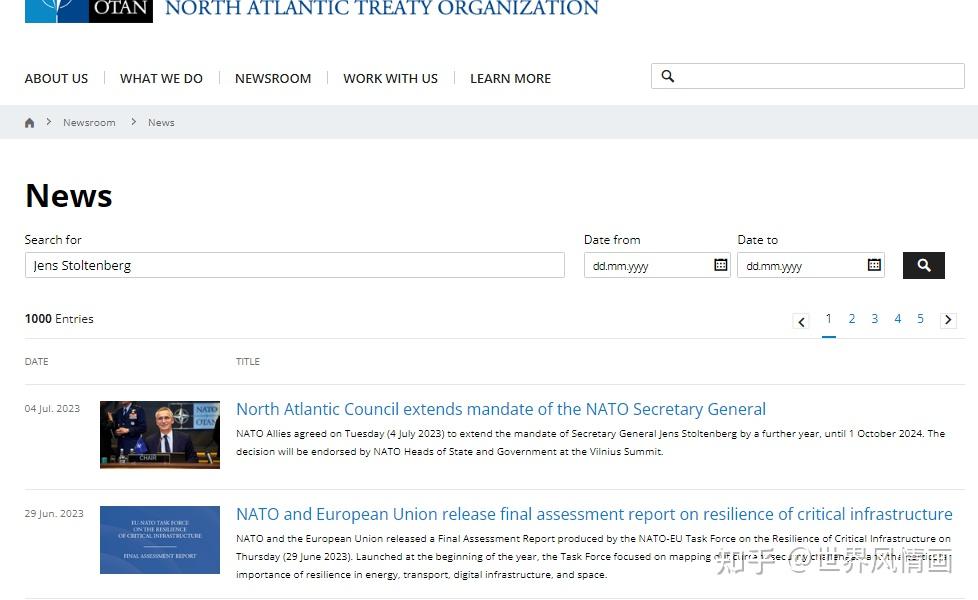
Task: Open the Date from calendar icon
Action: coord(720,265)
